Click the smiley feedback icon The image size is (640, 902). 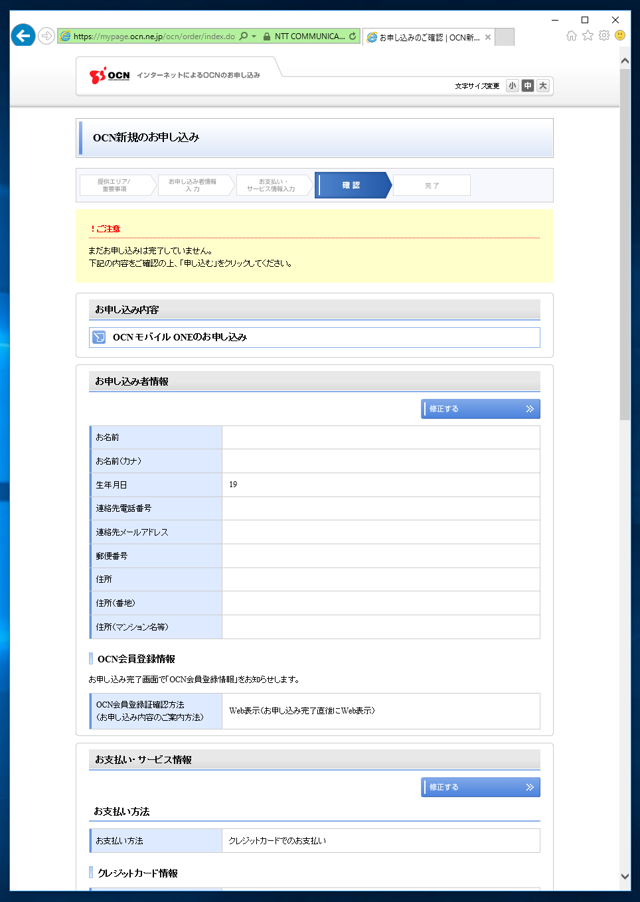(x=620, y=36)
